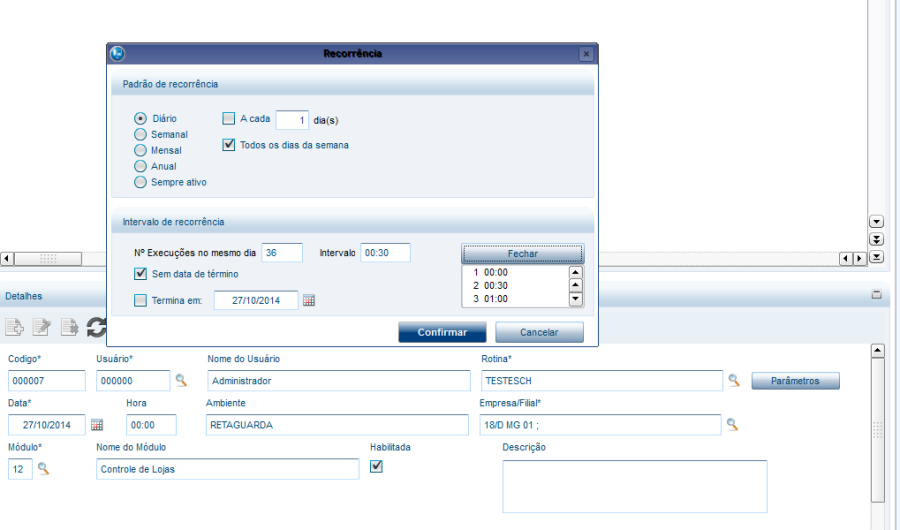Click the Módulo field with 12

20,469
